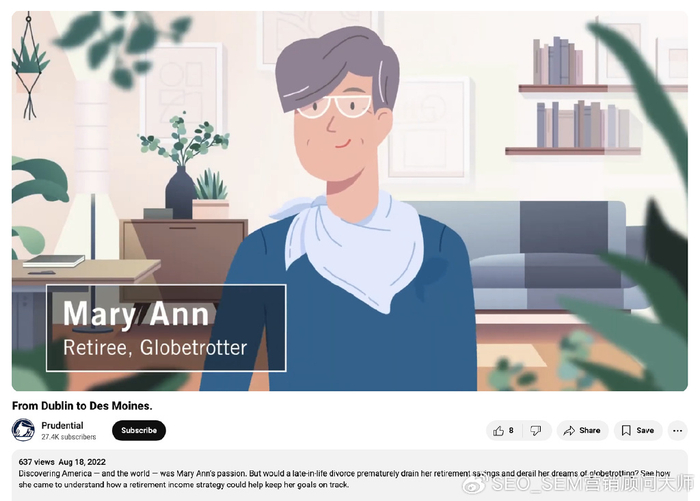Viewport: 700px width, 501px height.
Task: Dislike the video with the thumbs-down icon
Action: click(535, 430)
